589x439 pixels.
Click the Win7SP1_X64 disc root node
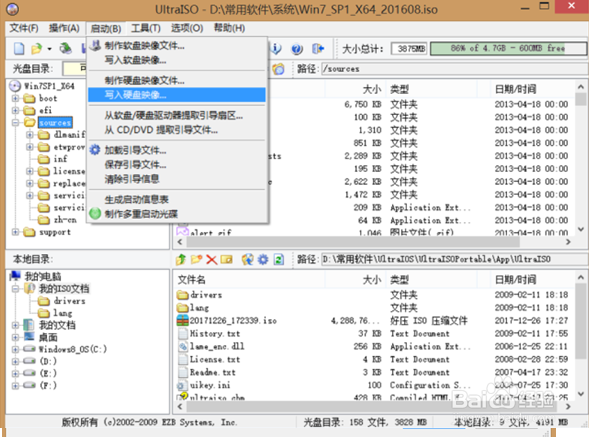coord(42,86)
